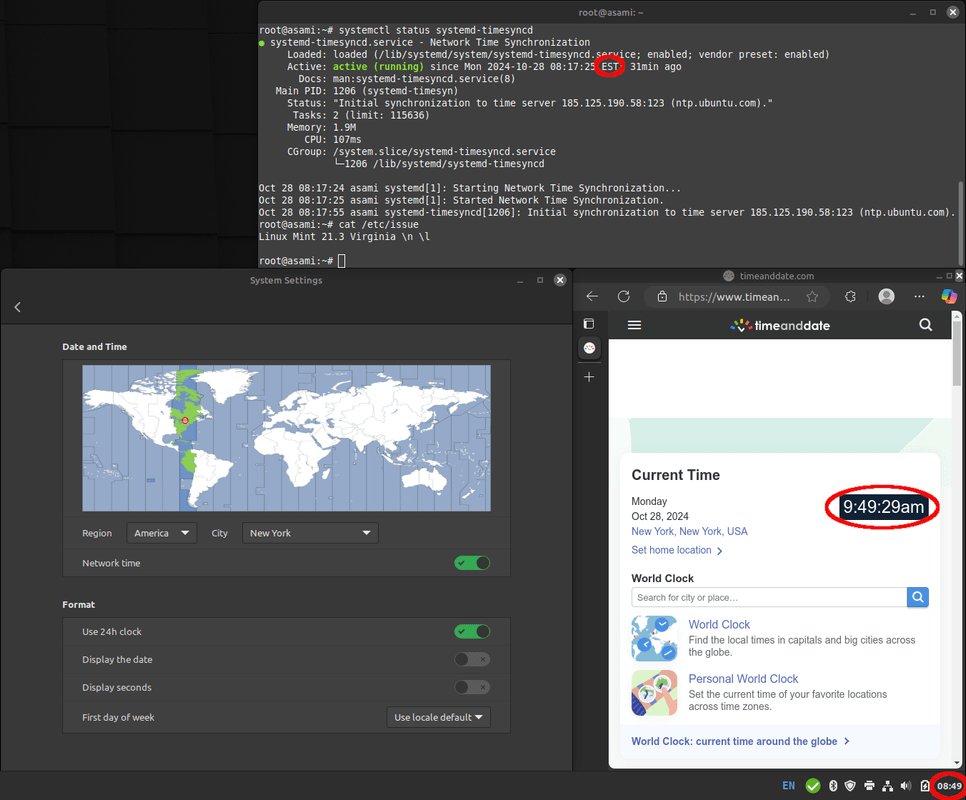Open the Personal World Clock icon

click(654, 692)
